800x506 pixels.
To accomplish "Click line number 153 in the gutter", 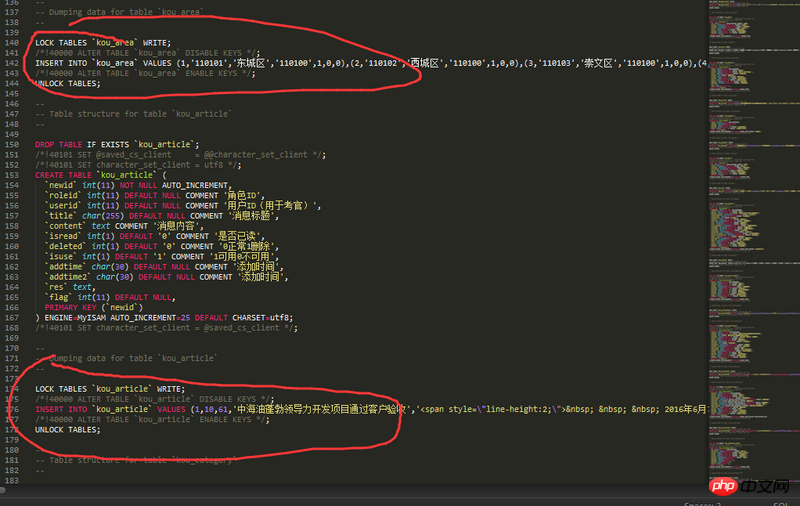I will pyautogui.click(x=11, y=175).
